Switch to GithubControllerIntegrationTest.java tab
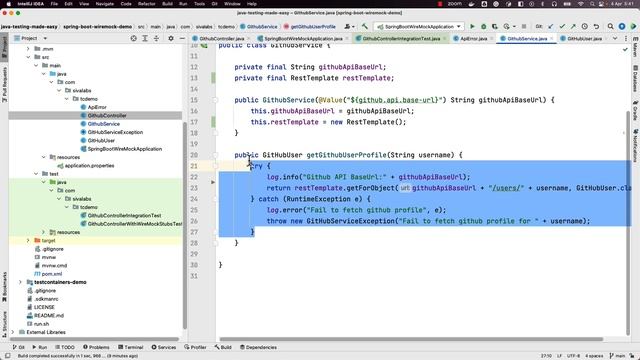640x360 pixels. pyautogui.click(x=401, y=38)
